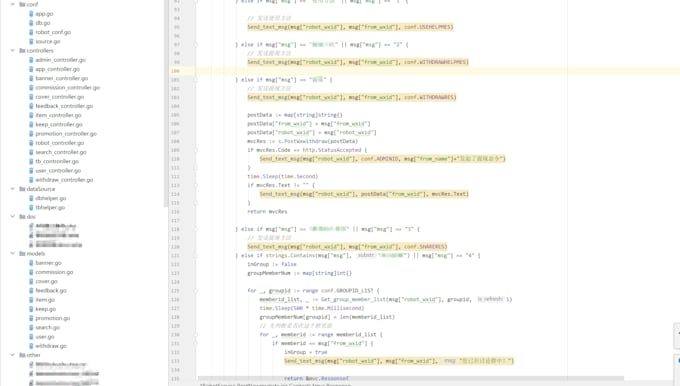Click the conf folder icon
The image size is (680, 386).
tap(22, 4)
